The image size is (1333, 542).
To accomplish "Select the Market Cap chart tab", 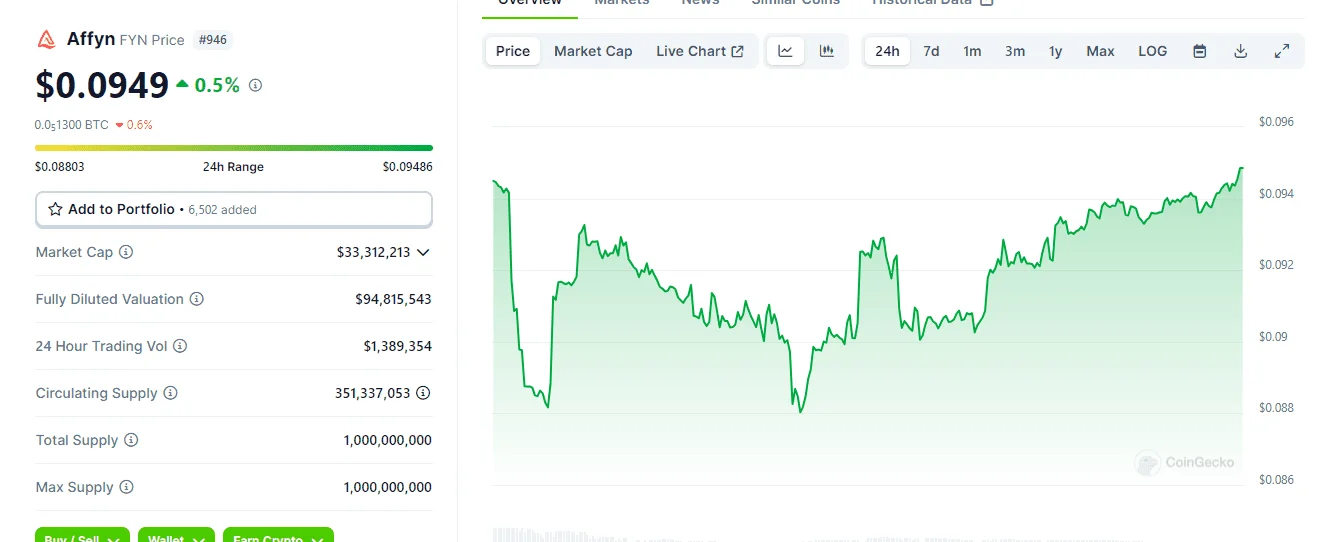I will (593, 51).
